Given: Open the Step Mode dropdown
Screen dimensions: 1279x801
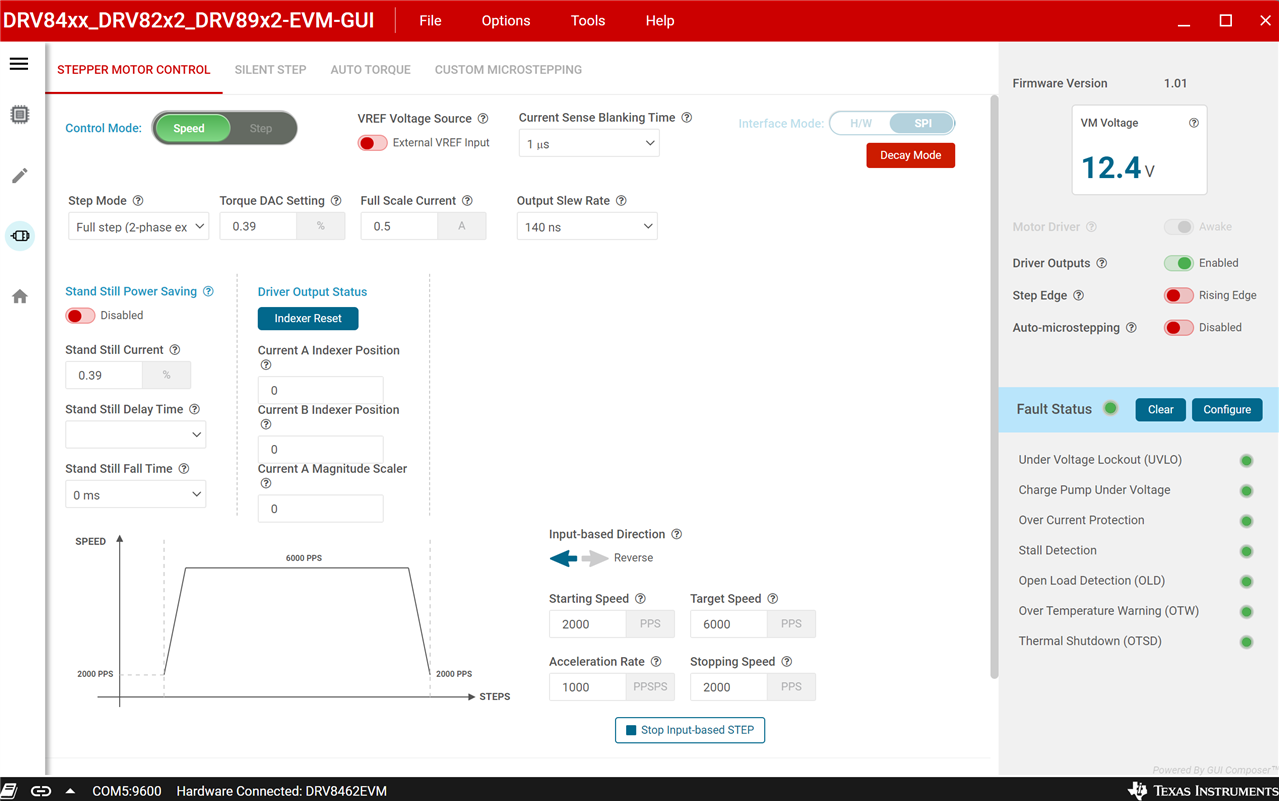Looking at the screenshot, I should pos(138,227).
